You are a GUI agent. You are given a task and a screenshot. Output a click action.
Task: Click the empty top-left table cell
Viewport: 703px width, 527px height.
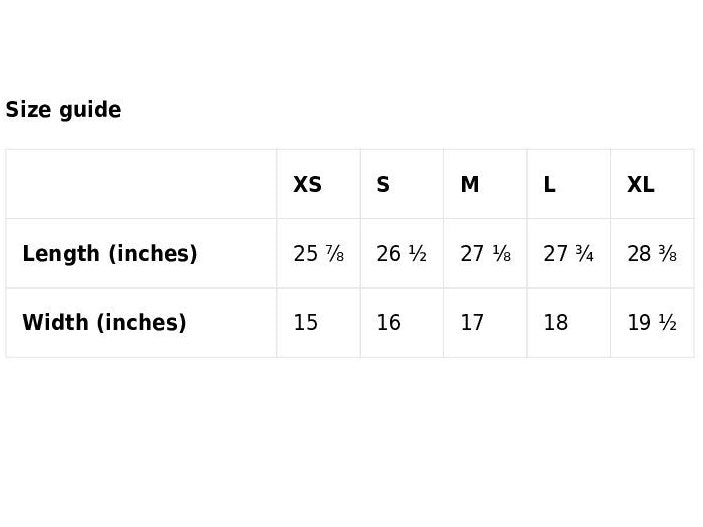point(141,184)
